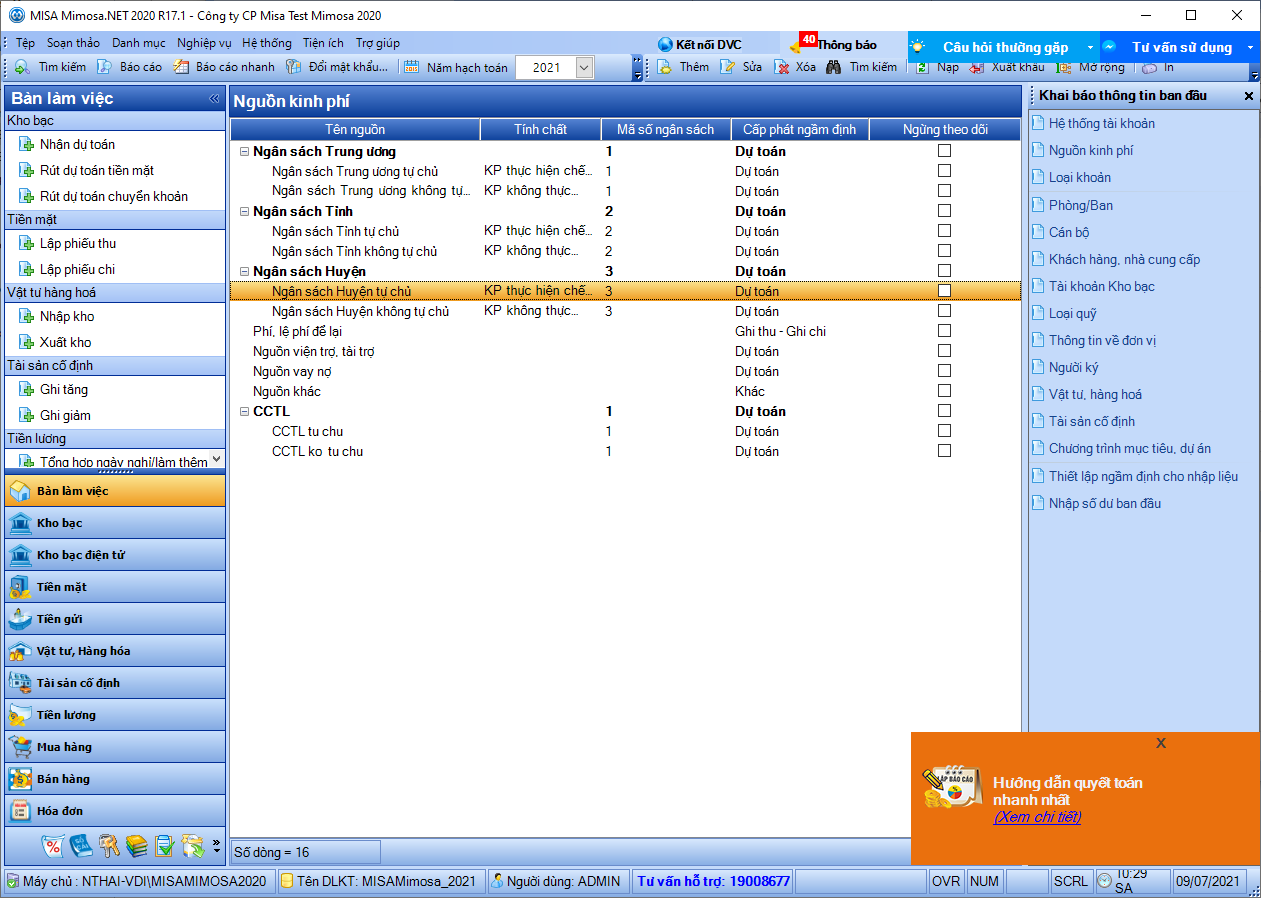
Task: Click the Sổ cái ledger book icon
Action: [81, 846]
